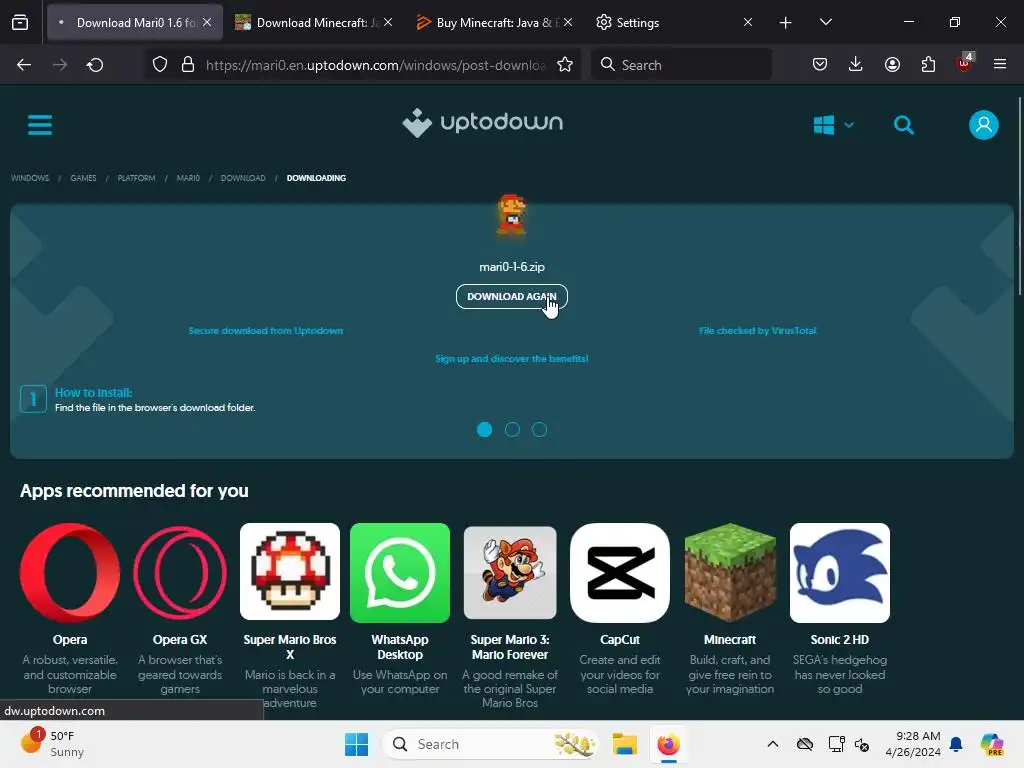
Task: Bookmark this page with the star
Action: [x=565, y=65]
